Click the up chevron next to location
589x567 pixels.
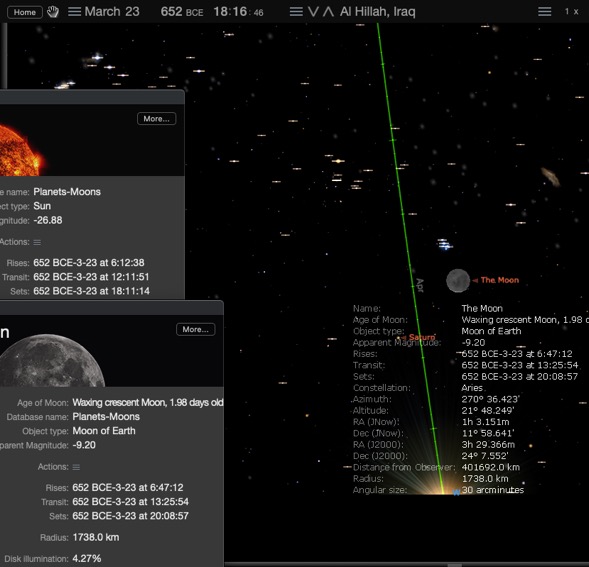pyautogui.click(x=328, y=12)
